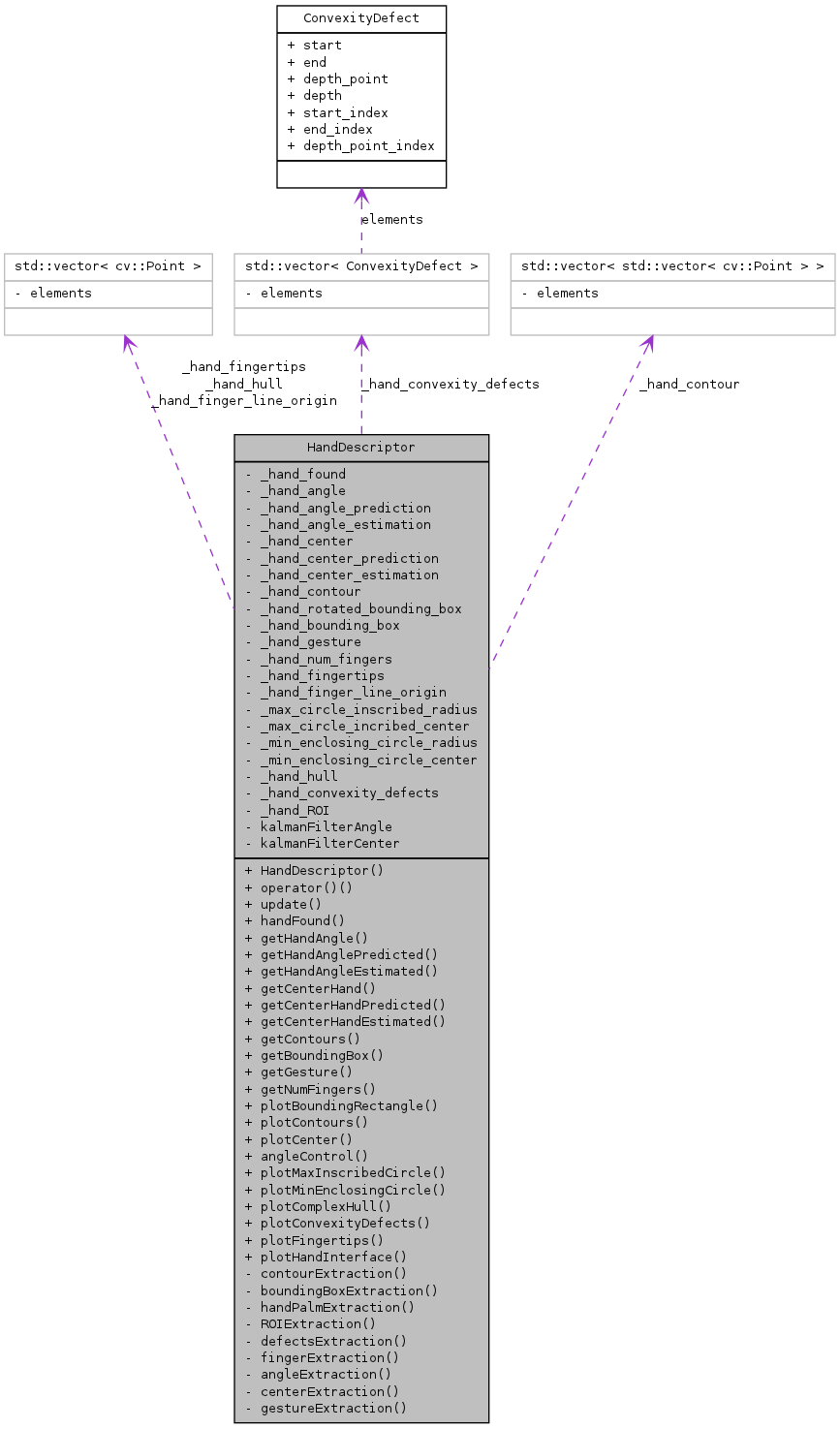
Task: Click the '+ update()' method
Action: click(x=284, y=904)
